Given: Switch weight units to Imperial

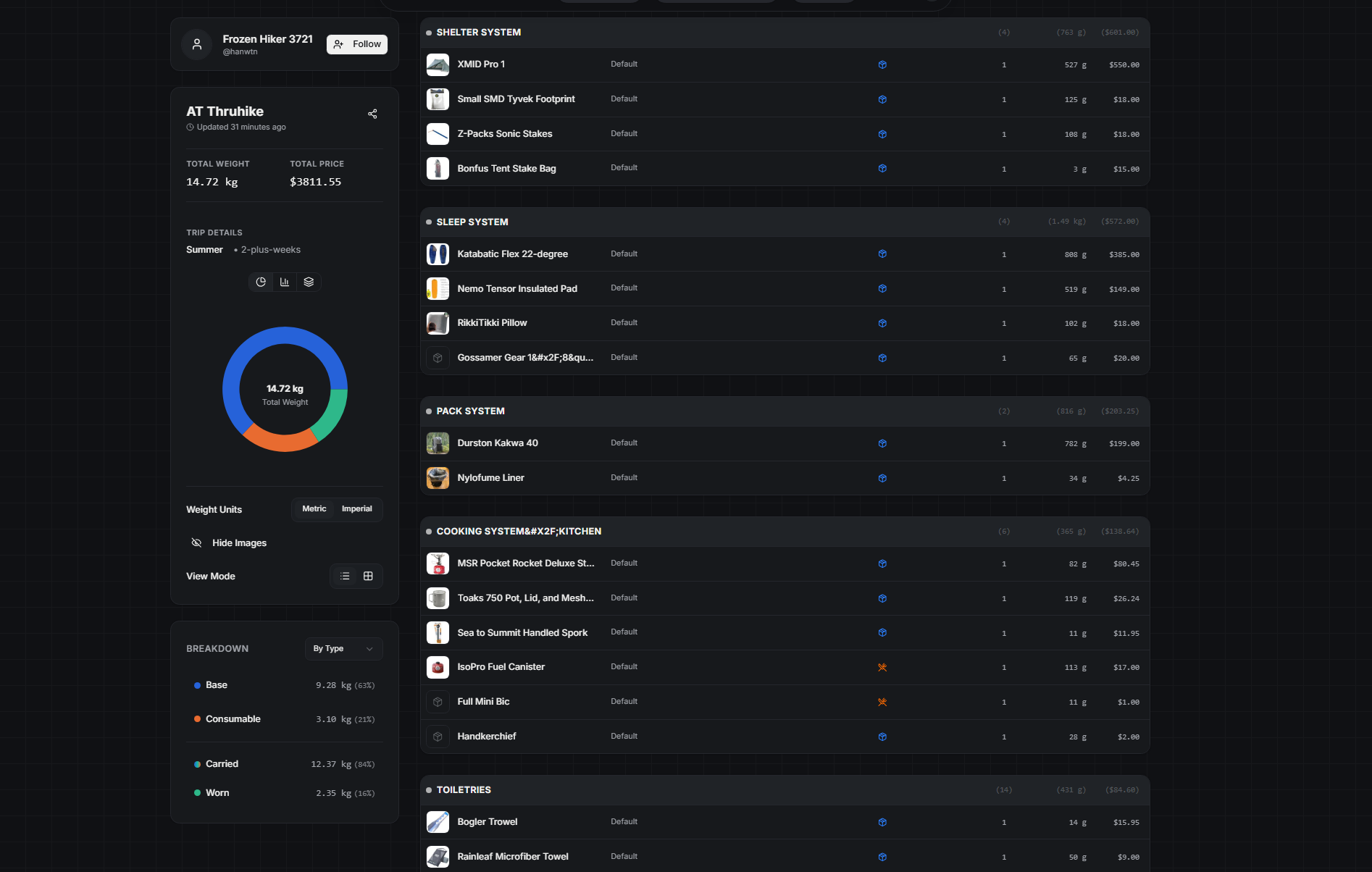Looking at the screenshot, I should 356,509.
